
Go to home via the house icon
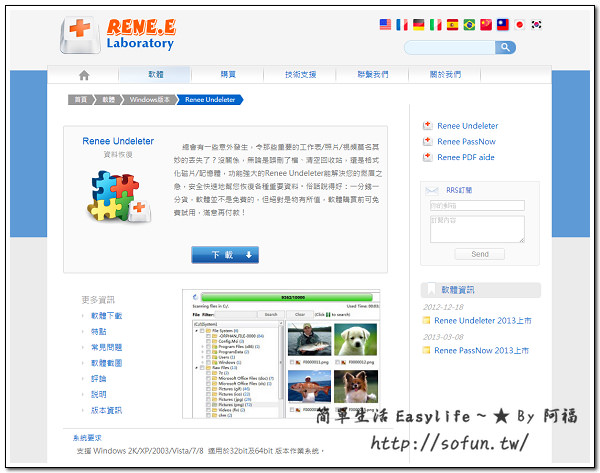click(x=84, y=75)
